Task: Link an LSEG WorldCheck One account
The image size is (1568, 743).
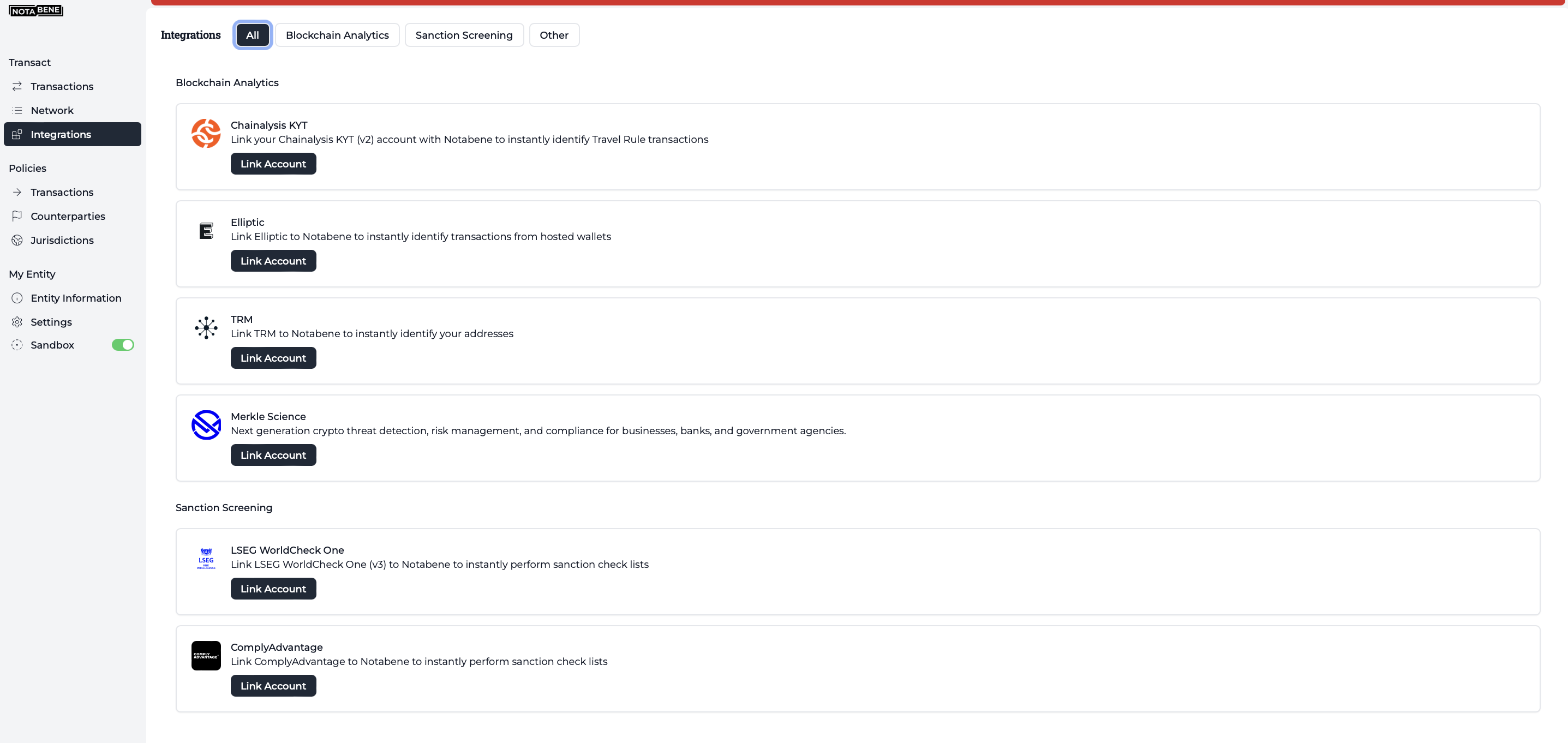Action: tap(273, 589)
